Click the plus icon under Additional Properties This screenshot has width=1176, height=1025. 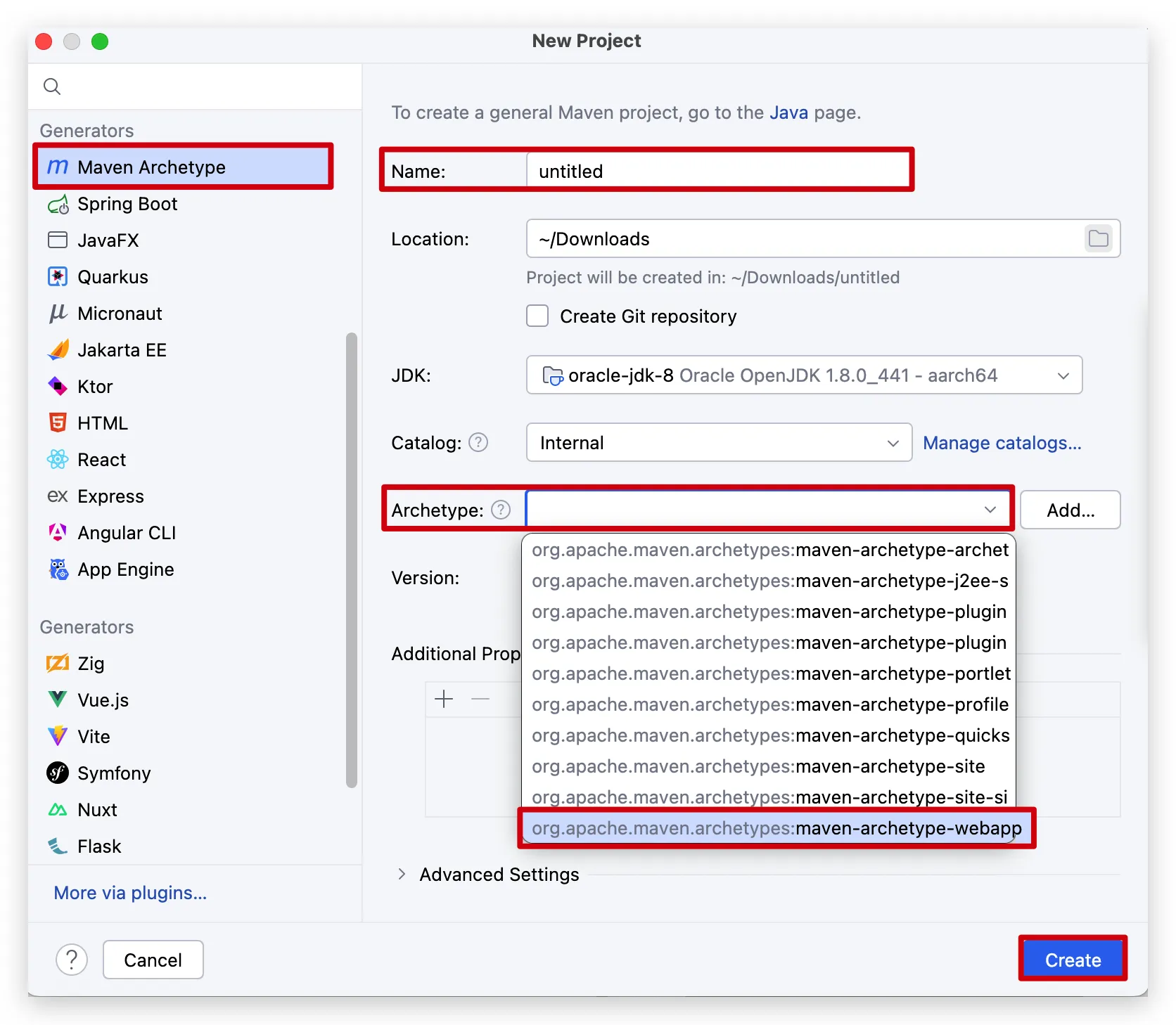click(x=444, y=699)
